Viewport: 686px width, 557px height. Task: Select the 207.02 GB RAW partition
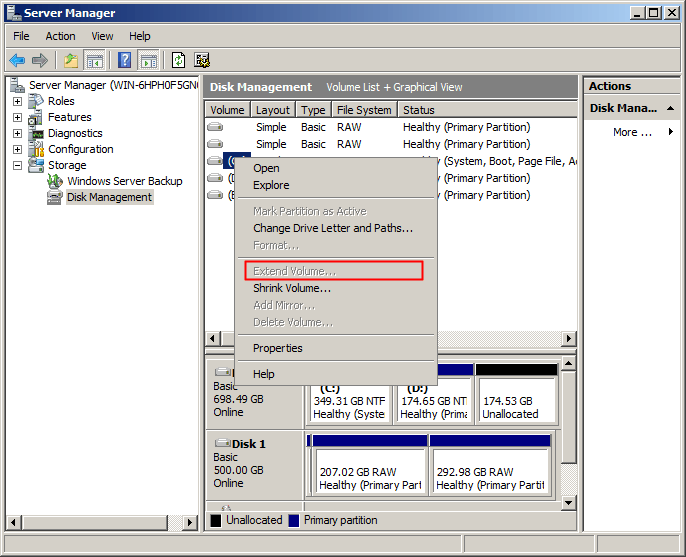click(x=370, y=465)
